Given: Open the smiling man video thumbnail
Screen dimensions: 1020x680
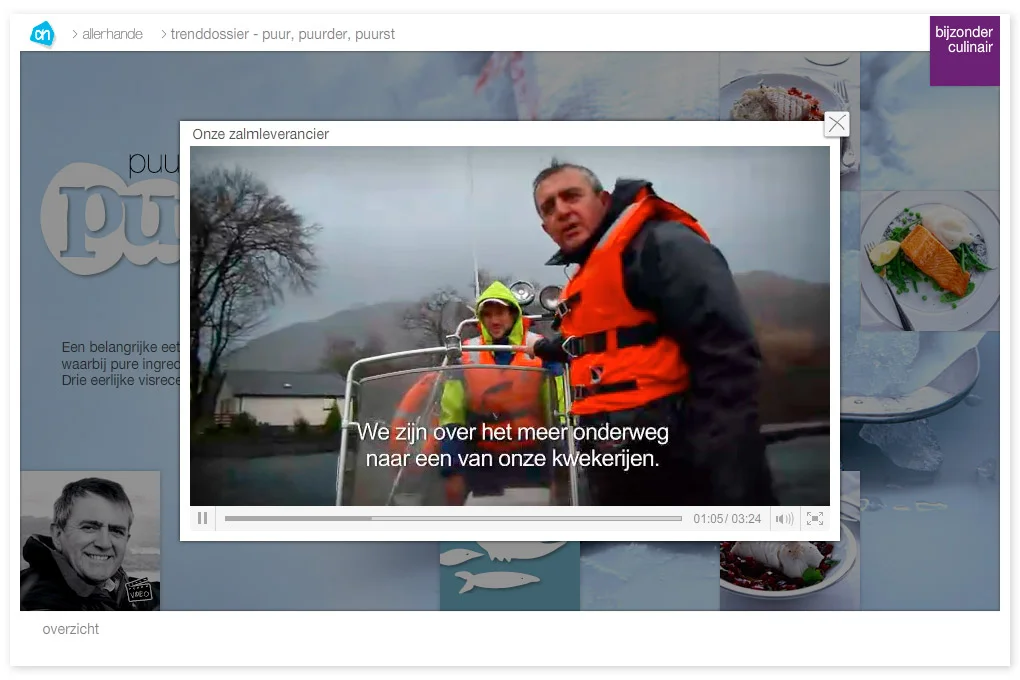Looking at the screenshot, I should 90,541.
